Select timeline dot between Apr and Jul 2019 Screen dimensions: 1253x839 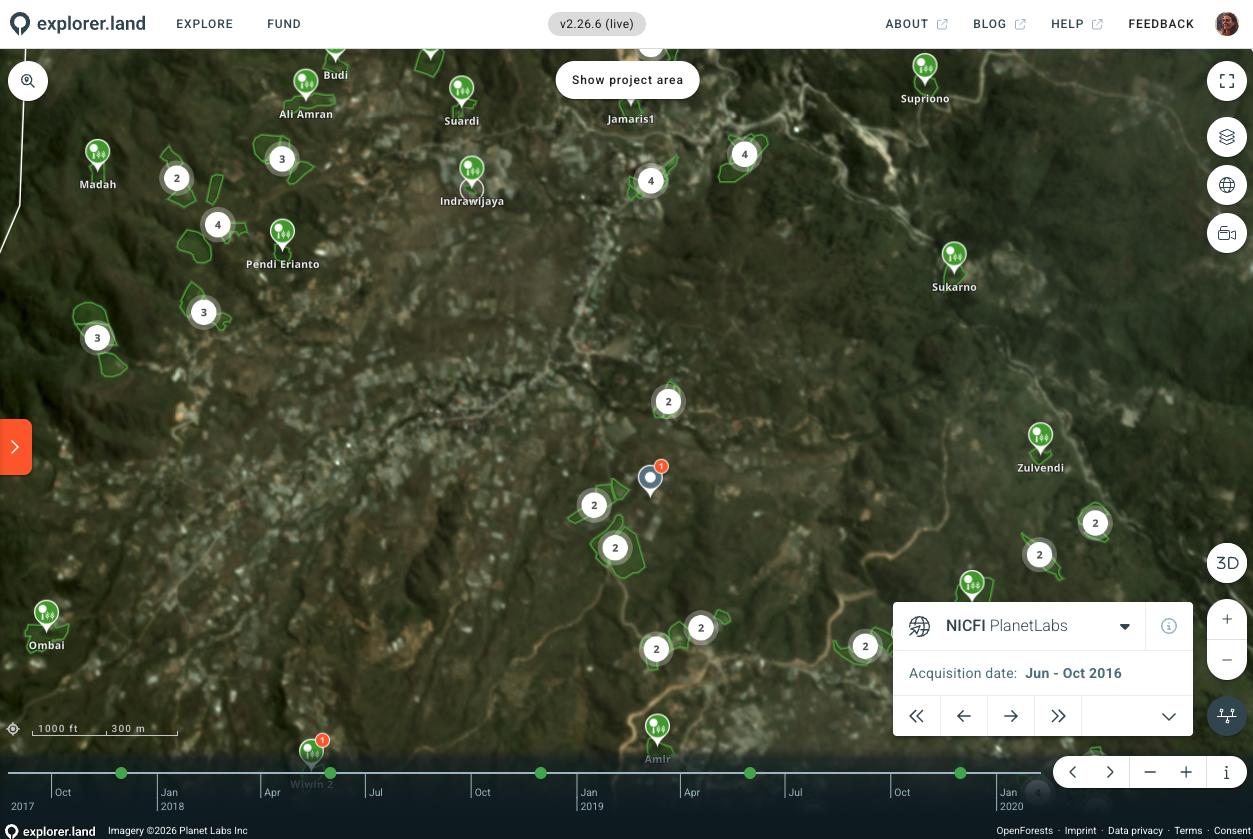click(x=750, y=773)
